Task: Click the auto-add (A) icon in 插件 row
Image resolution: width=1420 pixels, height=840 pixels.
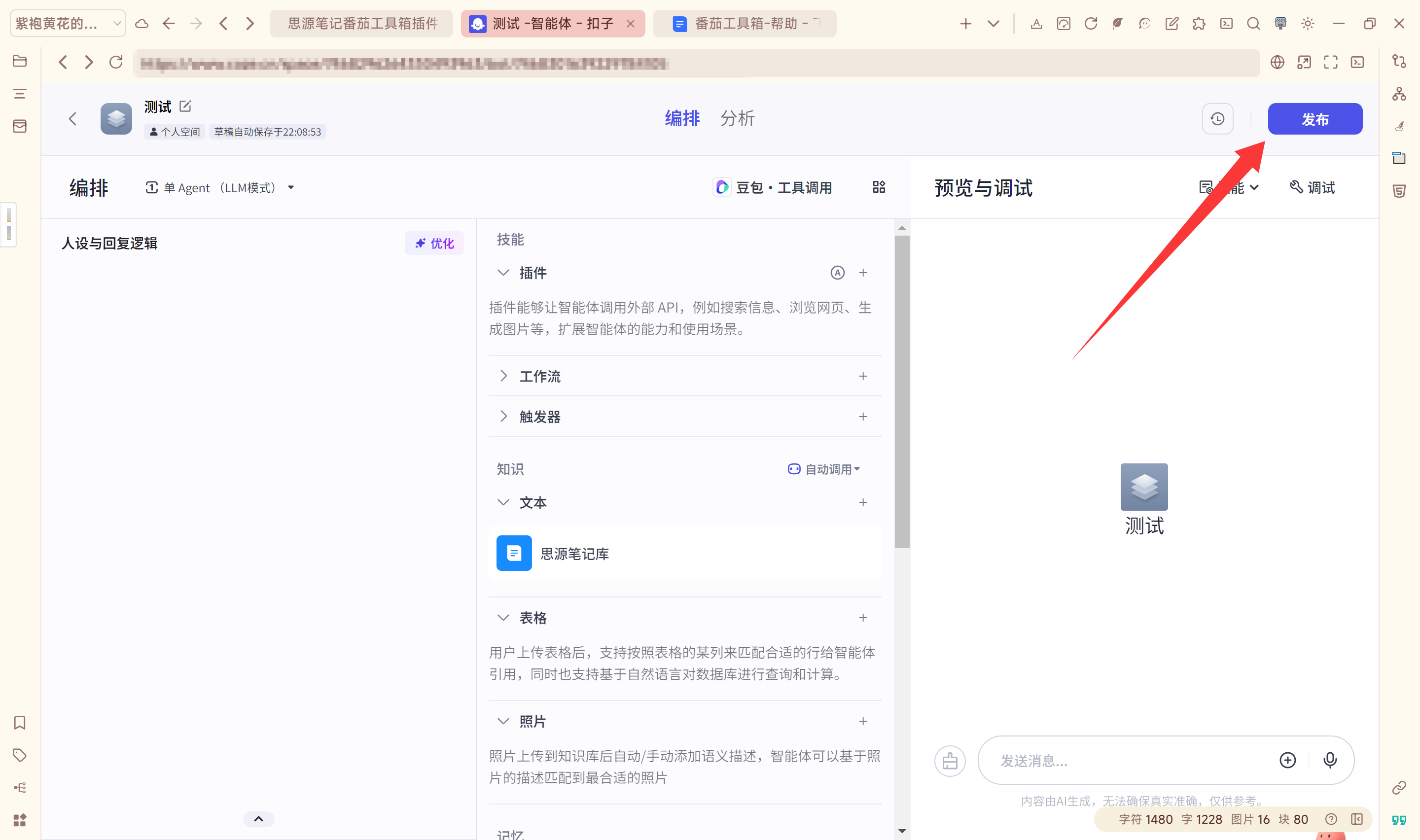Action: coord(837,273)
